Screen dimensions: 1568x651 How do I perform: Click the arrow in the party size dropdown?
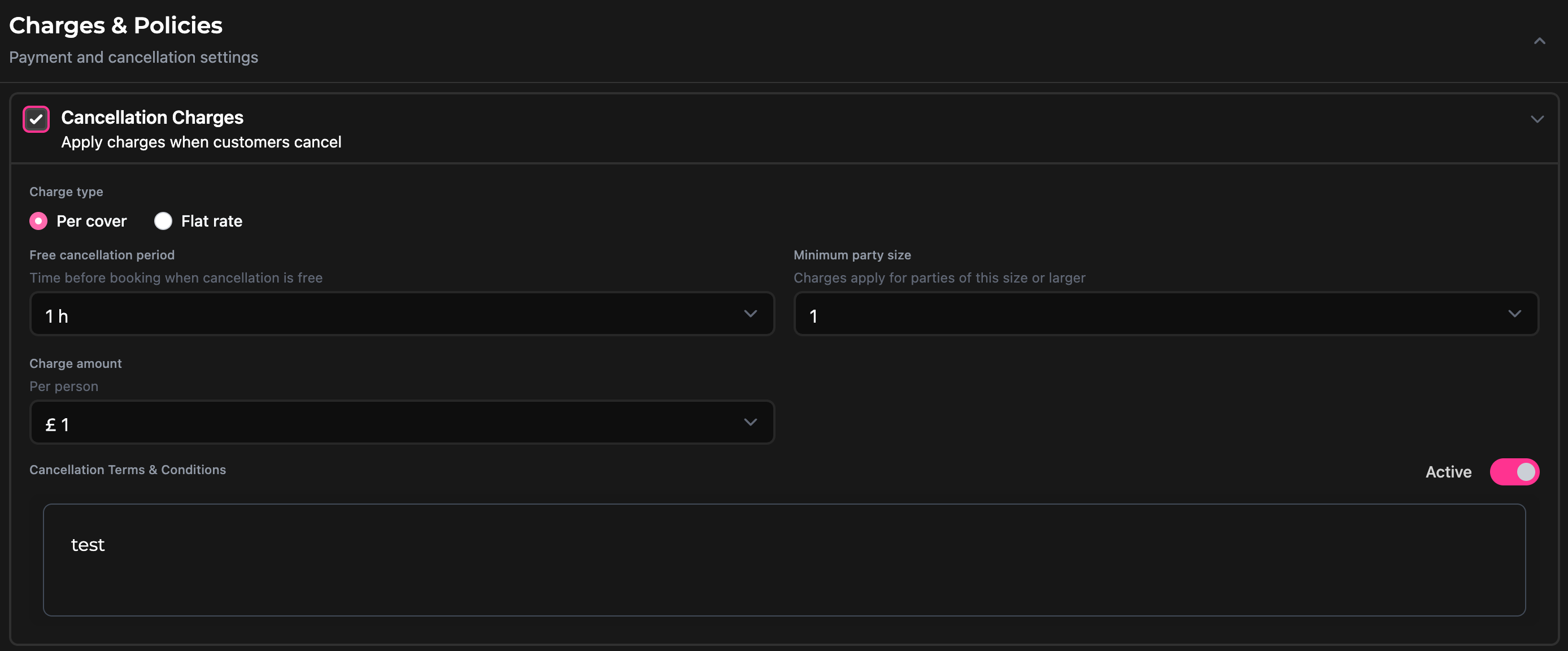pos(1514,314)
